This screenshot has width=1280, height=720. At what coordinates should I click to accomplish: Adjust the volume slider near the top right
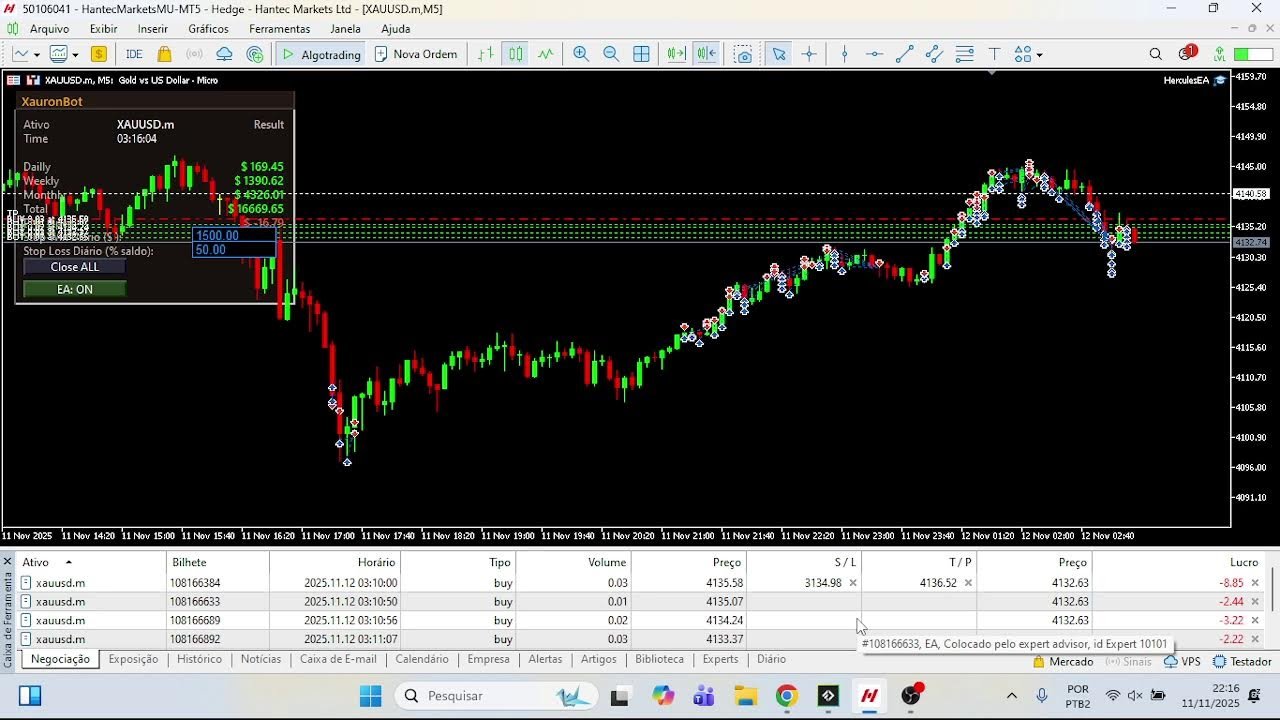coord(1245,54)
